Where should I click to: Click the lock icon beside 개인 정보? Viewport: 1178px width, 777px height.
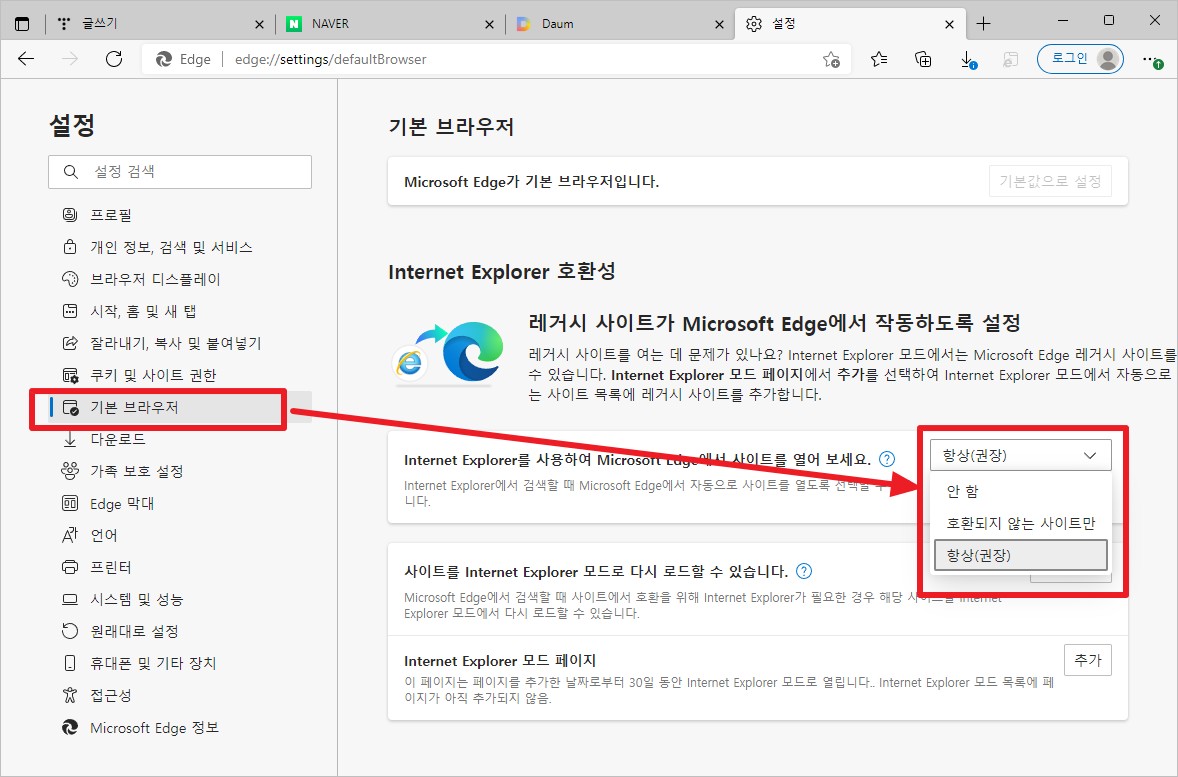click(70, 247)
